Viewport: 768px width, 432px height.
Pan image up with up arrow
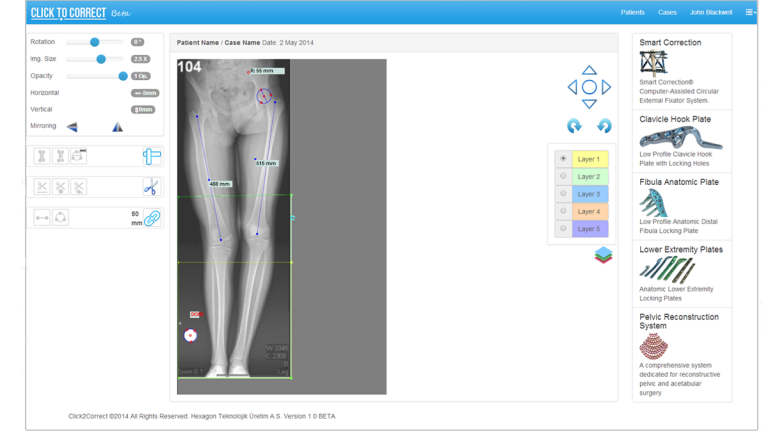[x=589, y=70]
